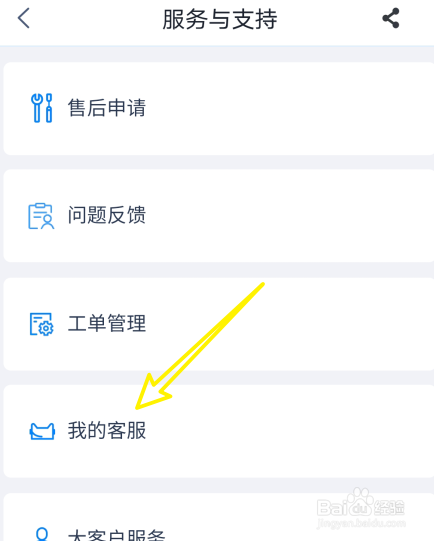Click the clipboard person feedback icon
The image size is (434, 541).
click(x=41, y=216)
